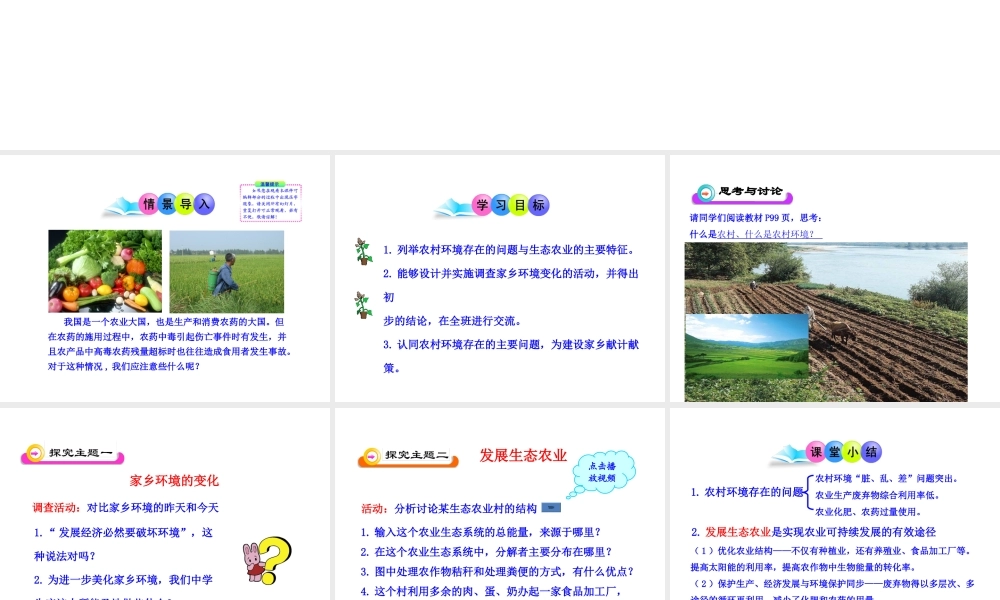Image resolution: width=1000 pixels, height=600 pixels.
Task: Open the 探究主题二 slide thumbnail
Action: click(x=499, y=504)
